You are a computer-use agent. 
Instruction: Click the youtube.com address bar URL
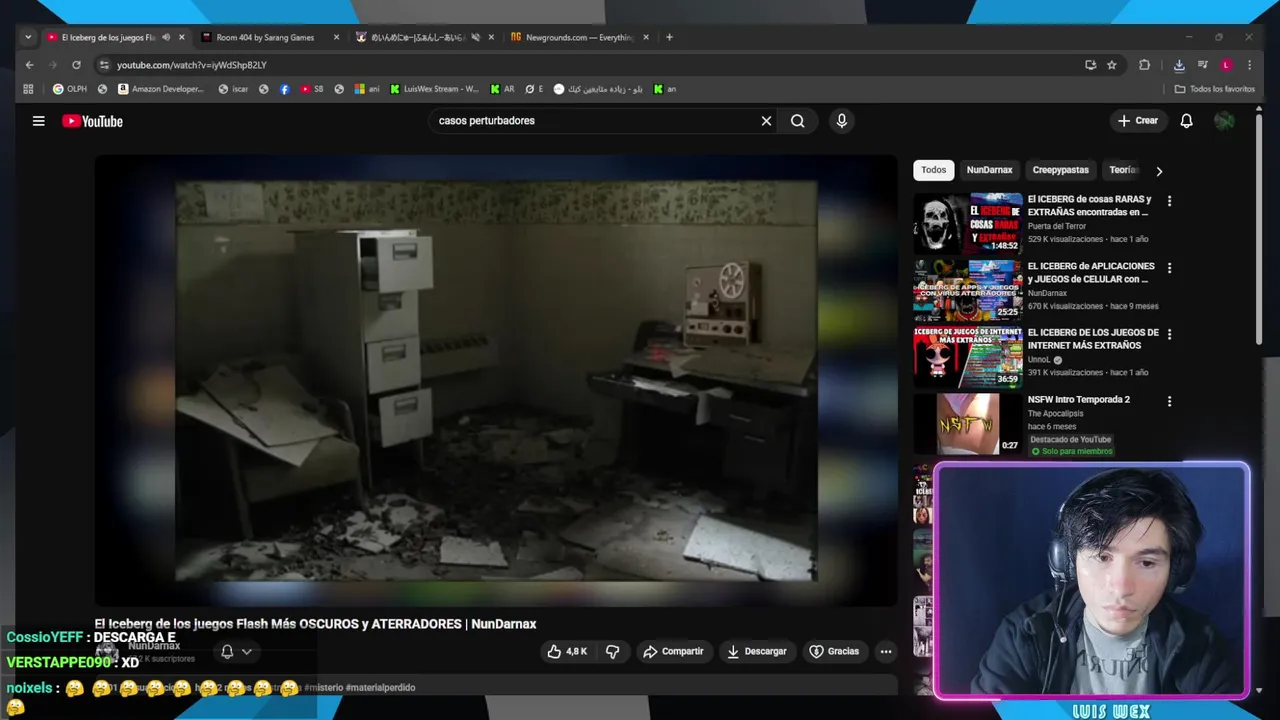click(x=191, y=65)
